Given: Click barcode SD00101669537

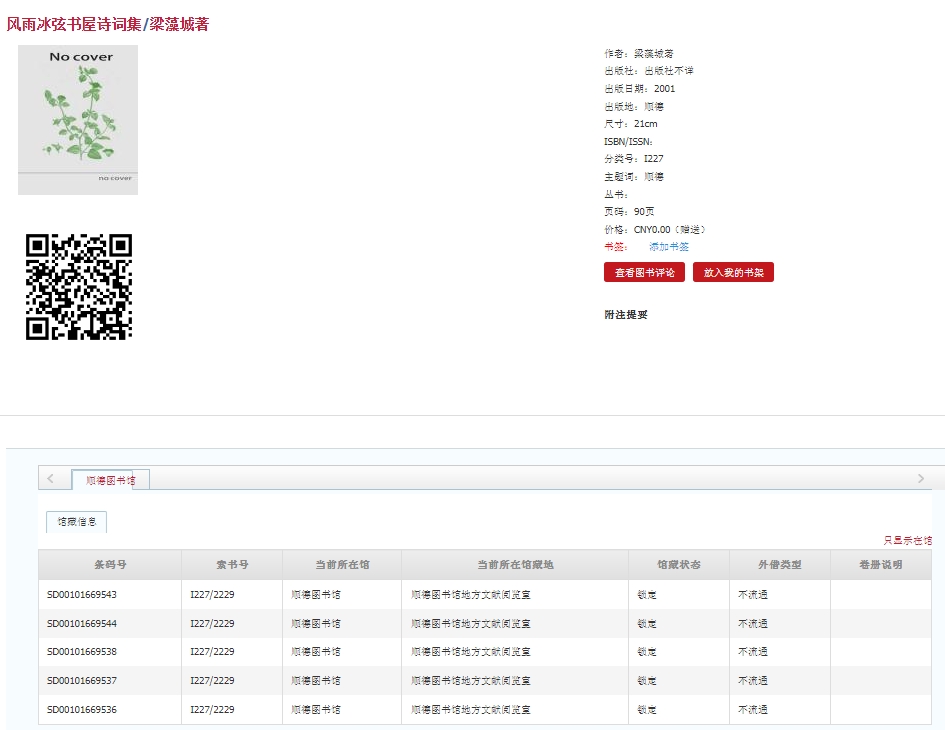Looking at the screenshot, I should 82,681.
